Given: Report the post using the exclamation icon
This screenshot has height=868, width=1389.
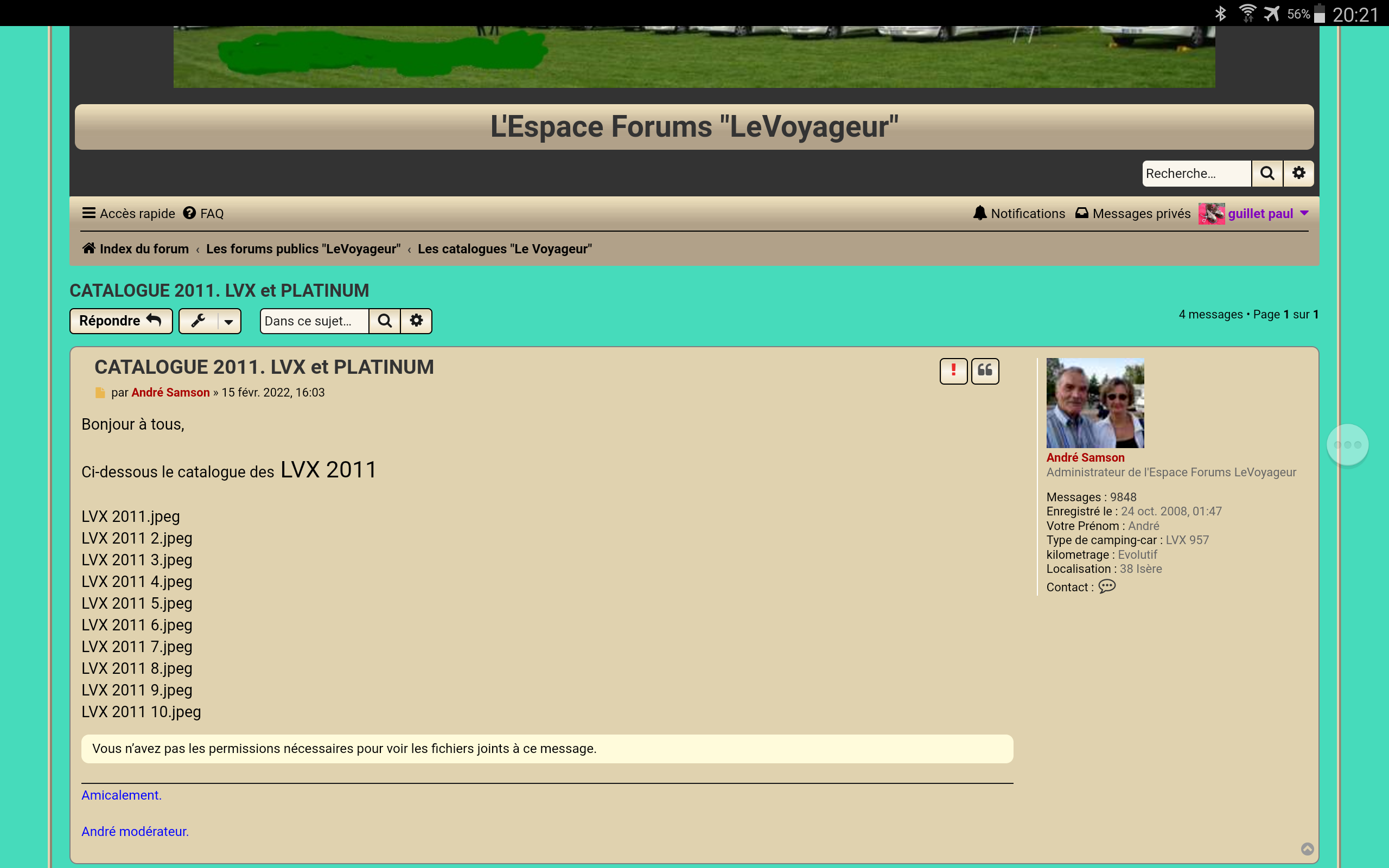Looking at the screenshot, I should click(953, 371).
